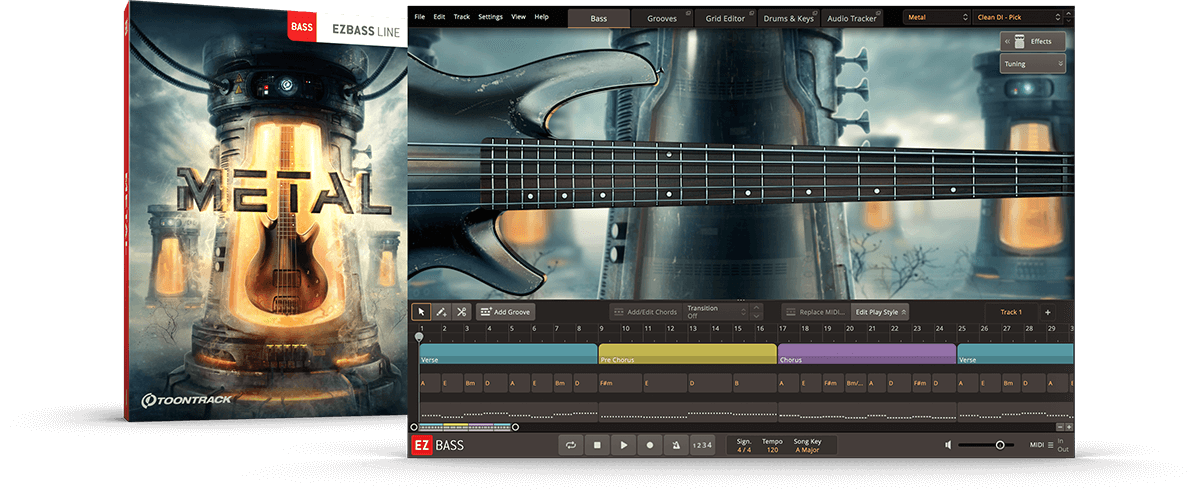Click the play button
1200x495 pixels.
(x=623, y=445)
